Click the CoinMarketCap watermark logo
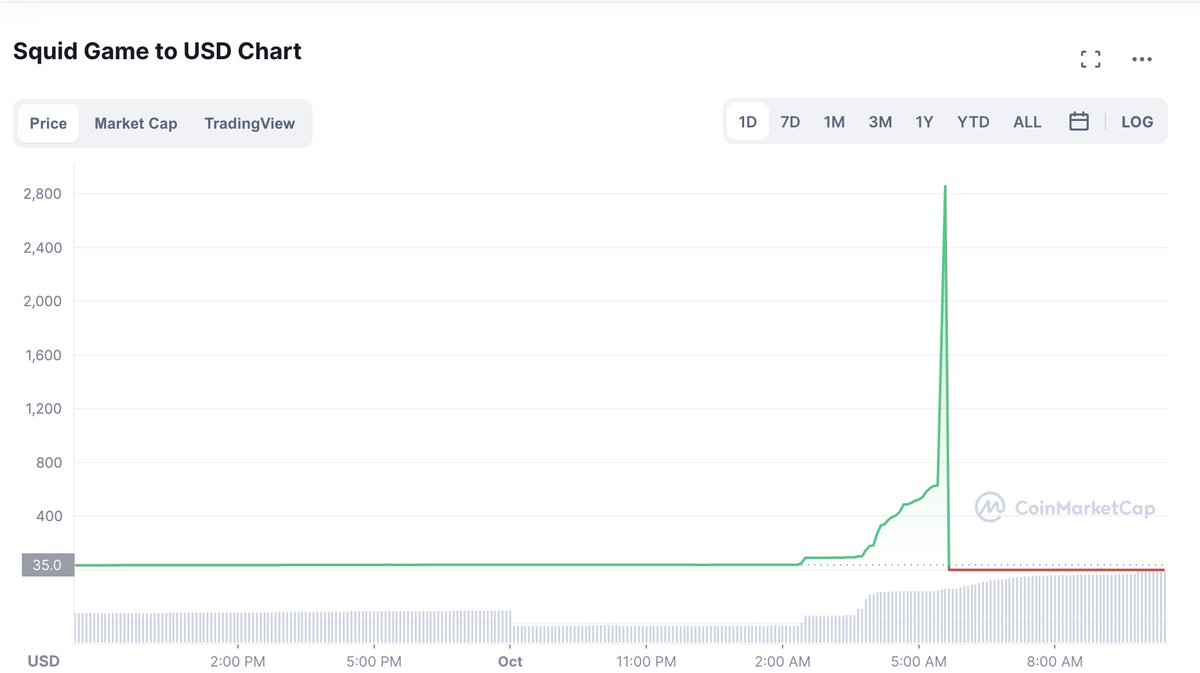 click(x=1065, y=508)
